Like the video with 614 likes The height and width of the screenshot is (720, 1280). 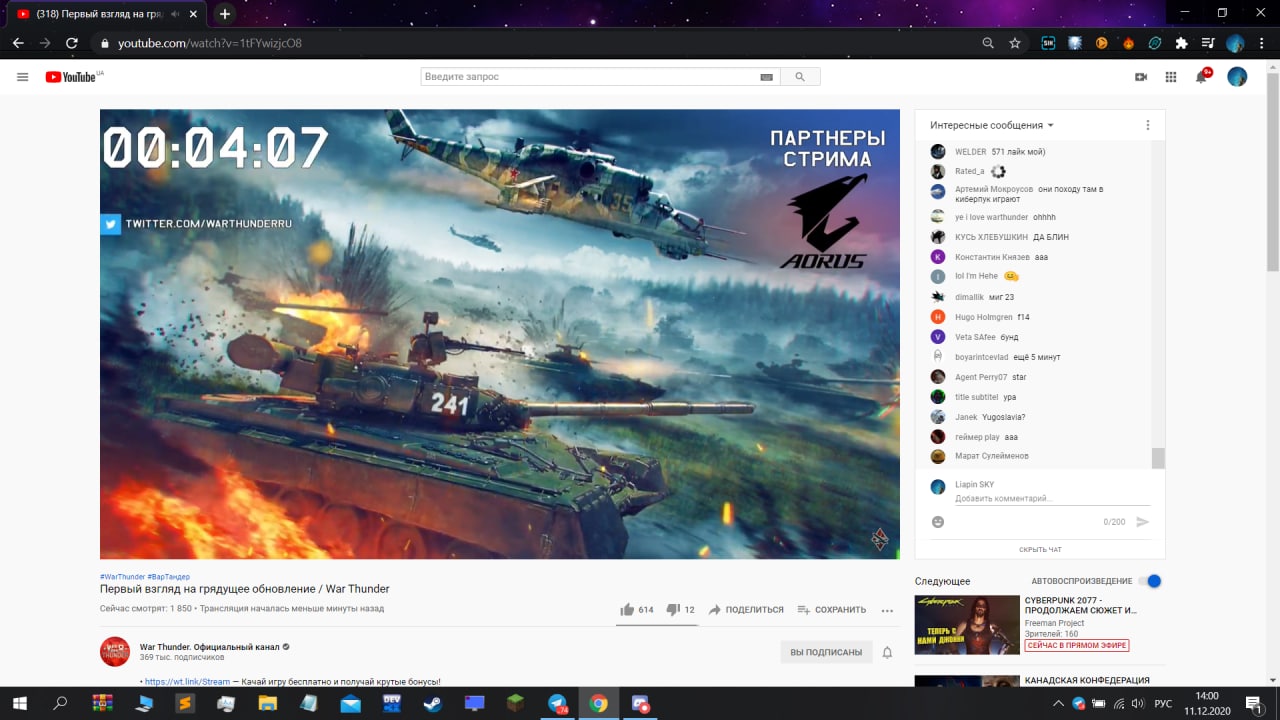point(636,609)
